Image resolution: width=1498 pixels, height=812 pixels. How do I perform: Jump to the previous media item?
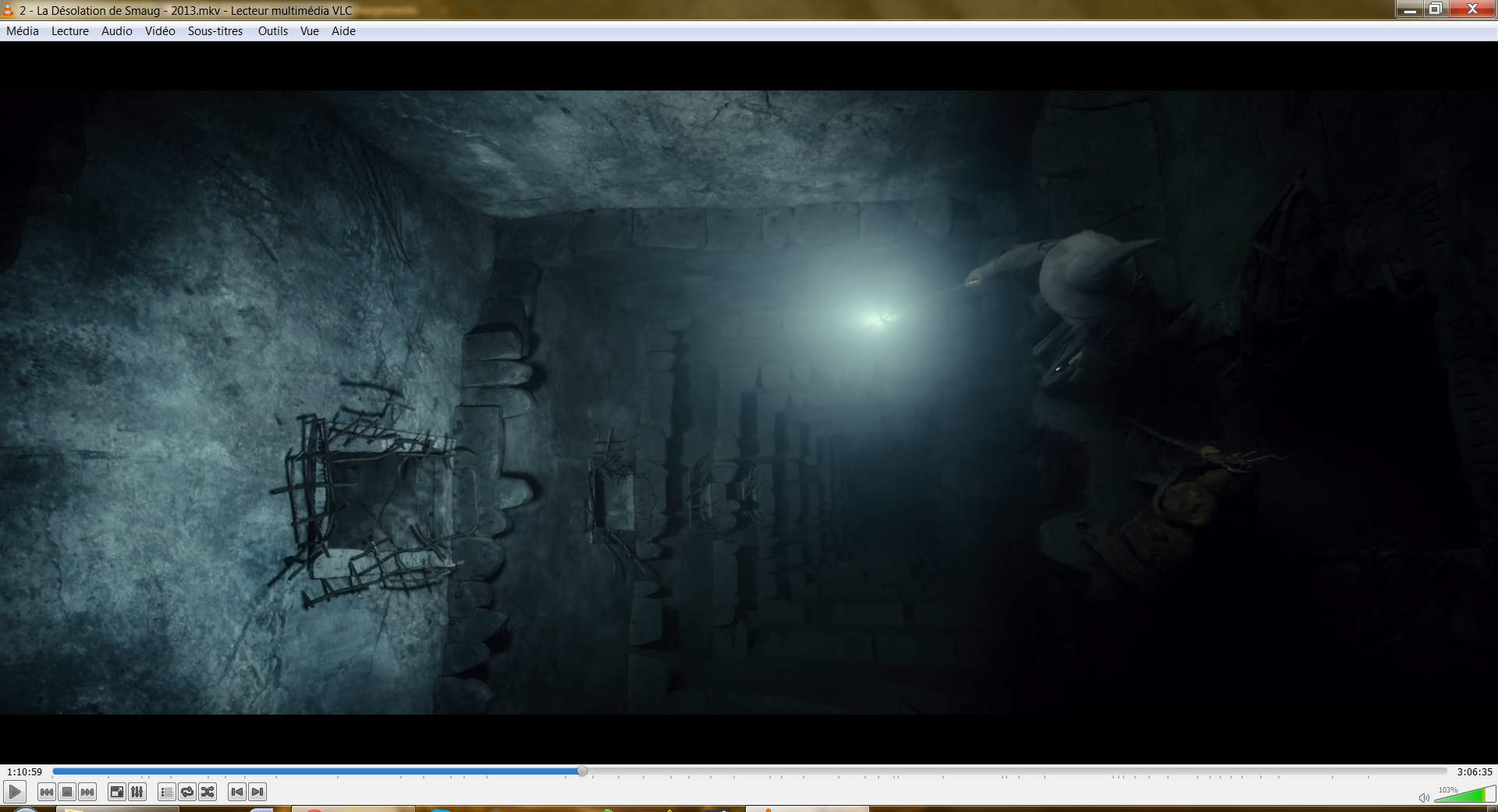click(x=47, y=792)
